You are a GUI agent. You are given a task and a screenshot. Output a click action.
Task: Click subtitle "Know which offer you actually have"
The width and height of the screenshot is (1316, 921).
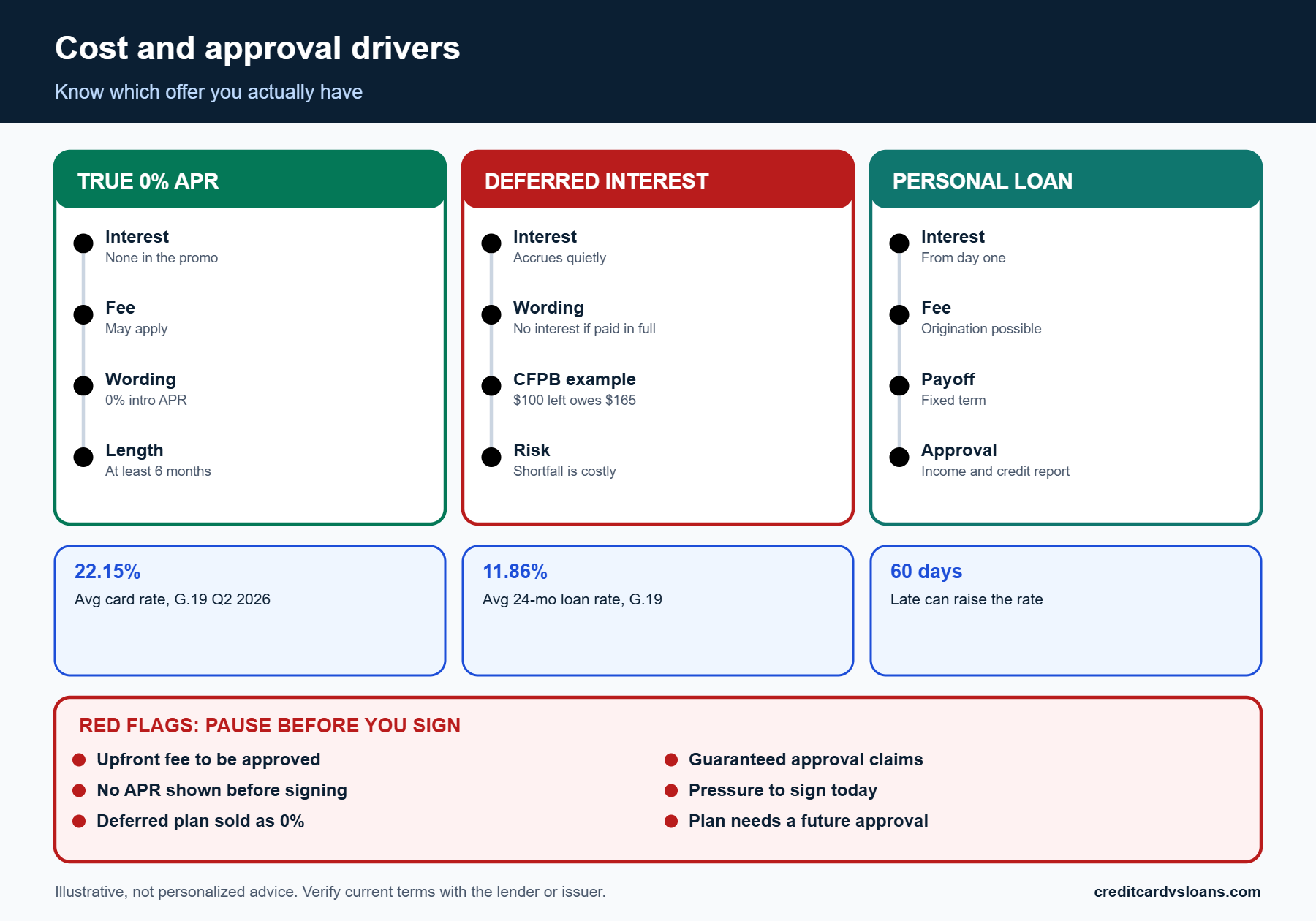pos(208,92)
